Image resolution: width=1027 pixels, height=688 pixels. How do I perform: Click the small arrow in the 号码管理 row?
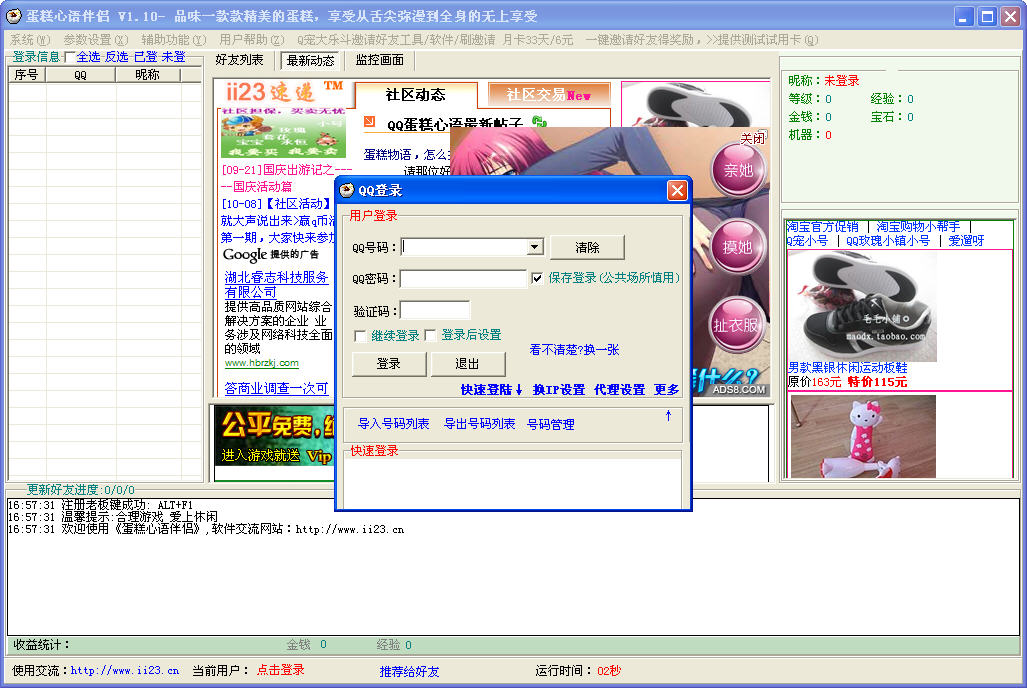click(668, 415)
